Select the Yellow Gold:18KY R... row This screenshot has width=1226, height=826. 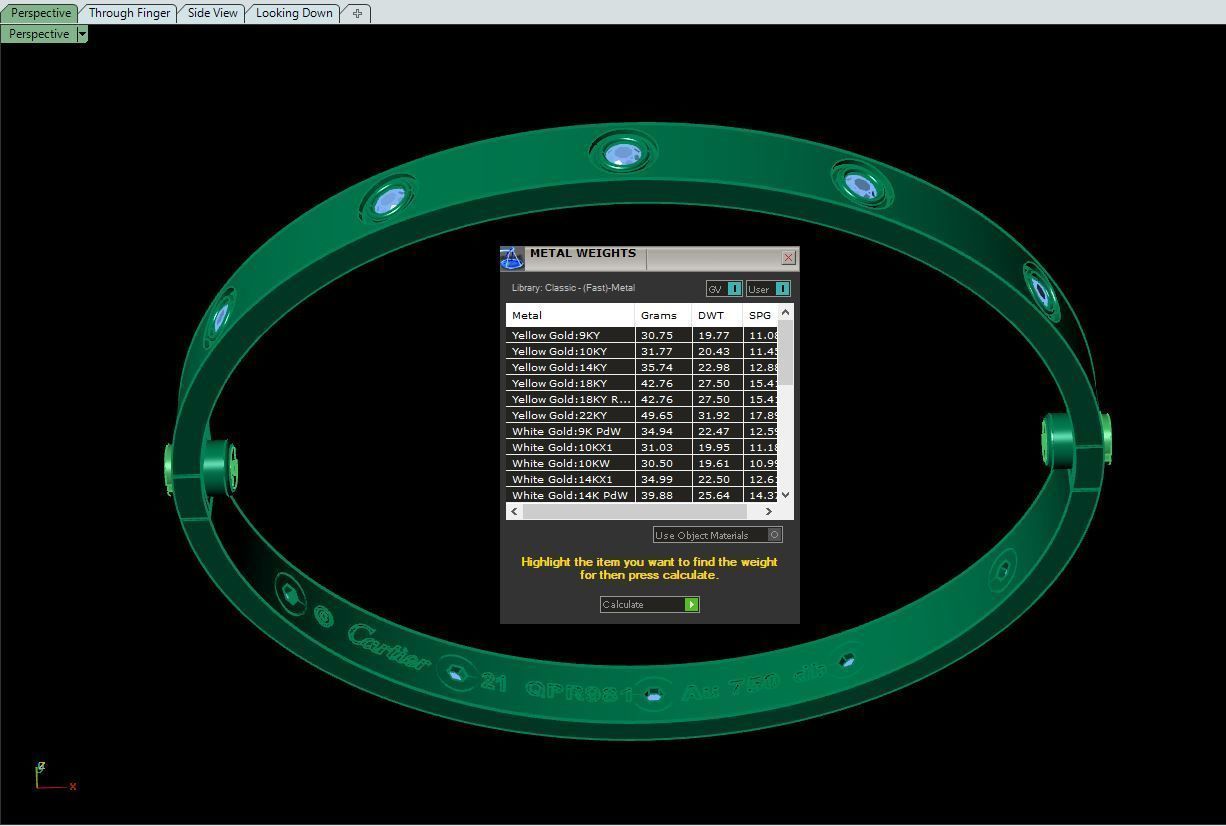click(x=641, y=399)
